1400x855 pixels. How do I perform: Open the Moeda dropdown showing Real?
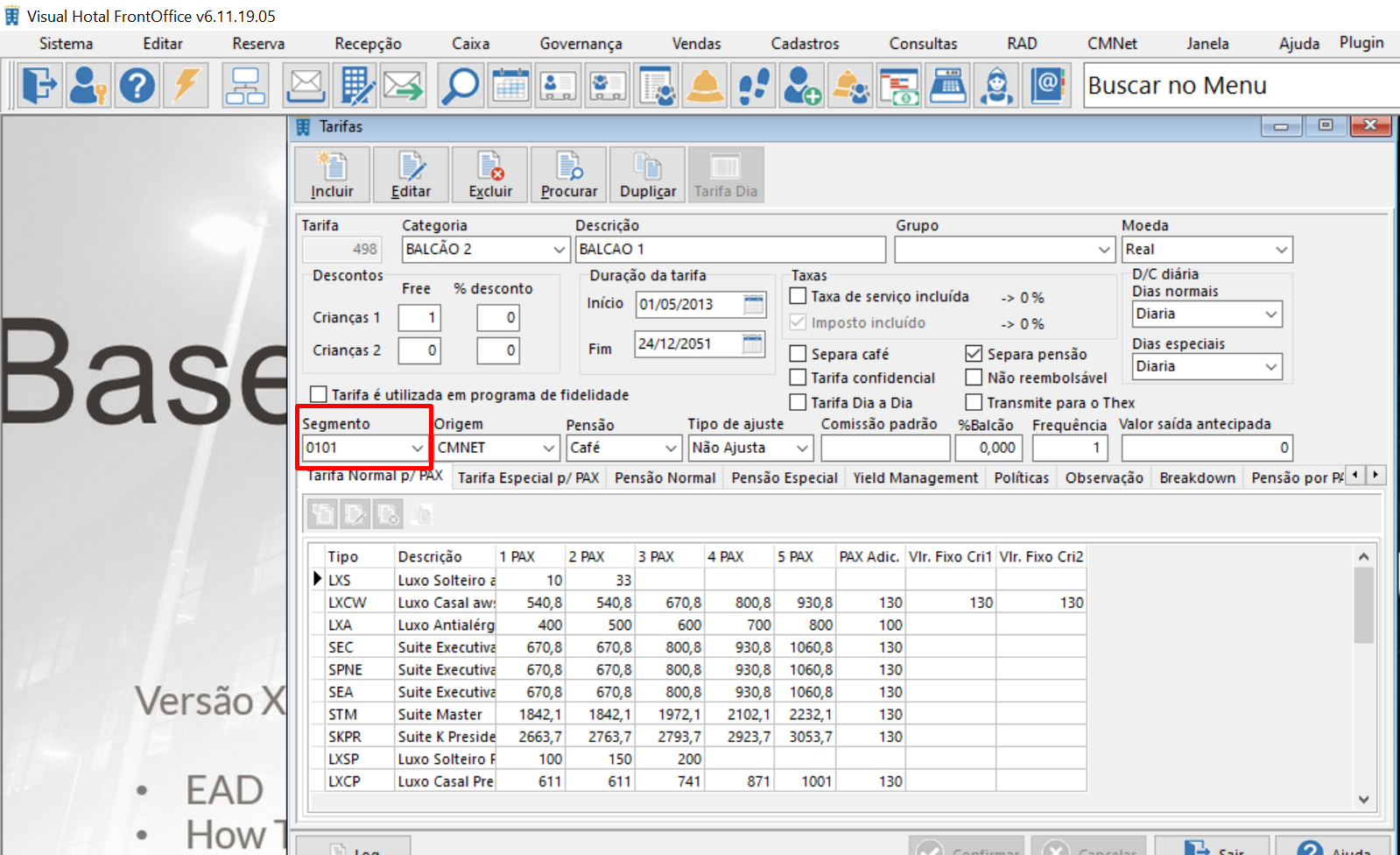pyautogui.click(x=1281, y=250)
